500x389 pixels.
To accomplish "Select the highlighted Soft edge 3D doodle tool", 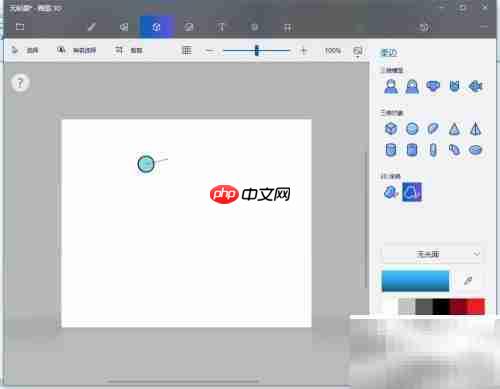I will point(412,192).
